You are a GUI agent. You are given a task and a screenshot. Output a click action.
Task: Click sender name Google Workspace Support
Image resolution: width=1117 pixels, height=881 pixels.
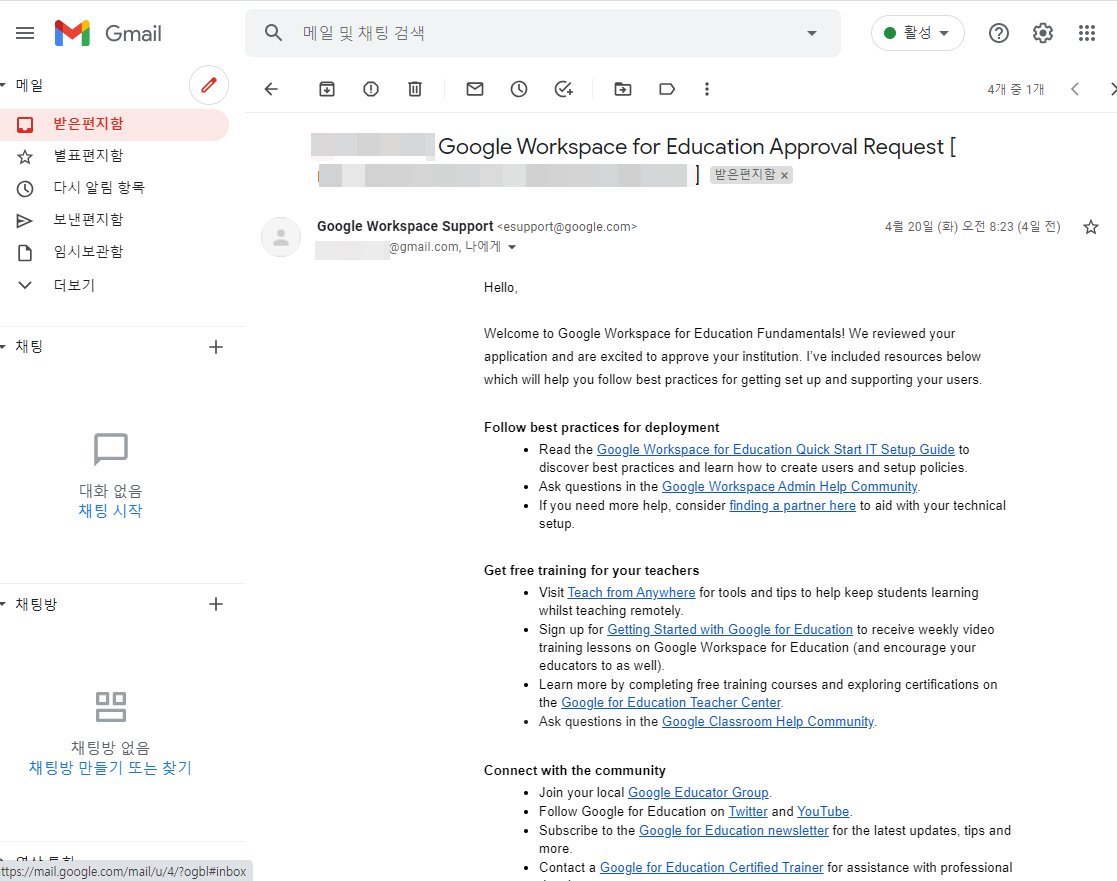point(405,226)
